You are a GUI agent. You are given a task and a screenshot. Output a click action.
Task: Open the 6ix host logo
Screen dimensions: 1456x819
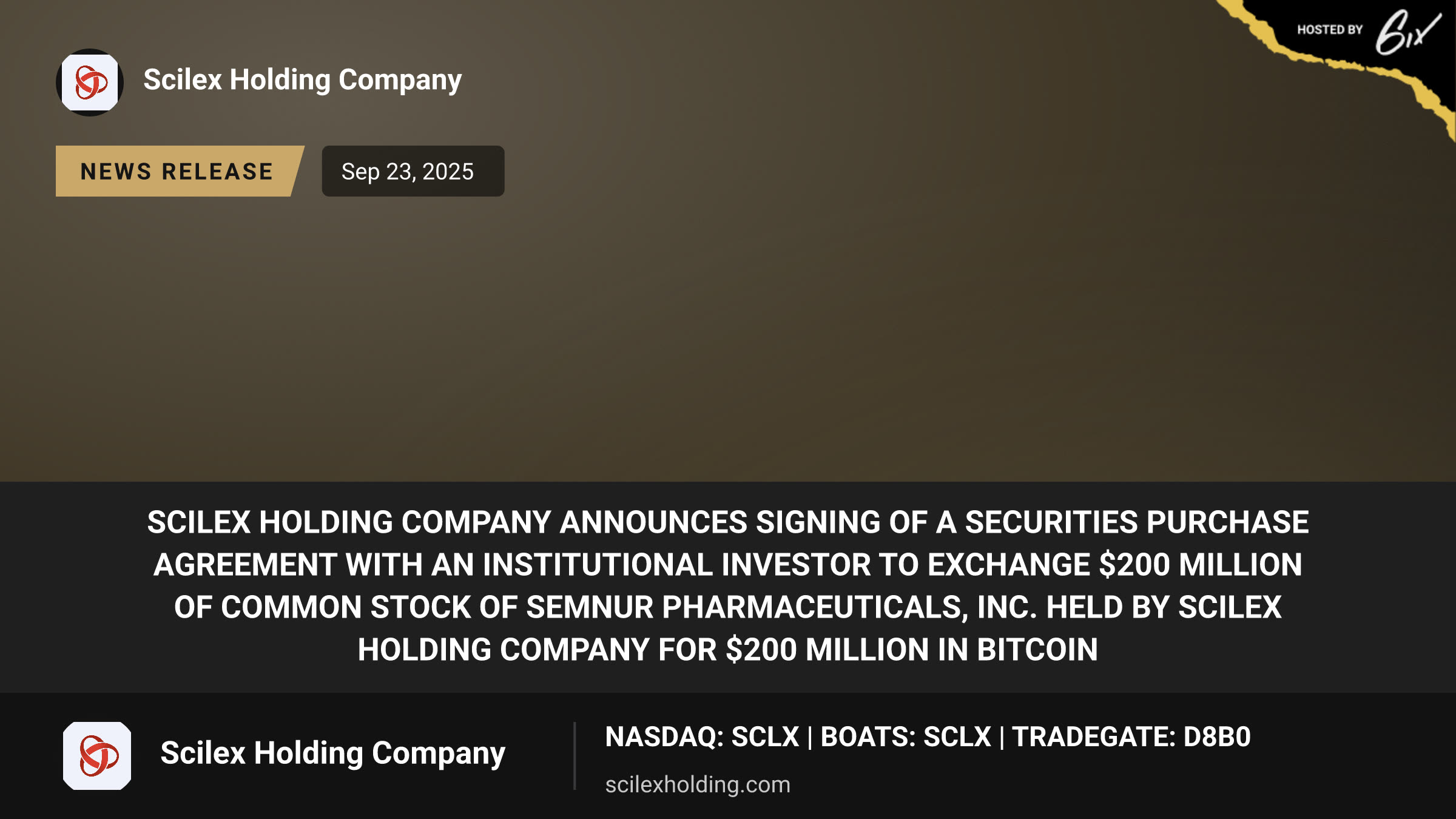coord(1407,32)
